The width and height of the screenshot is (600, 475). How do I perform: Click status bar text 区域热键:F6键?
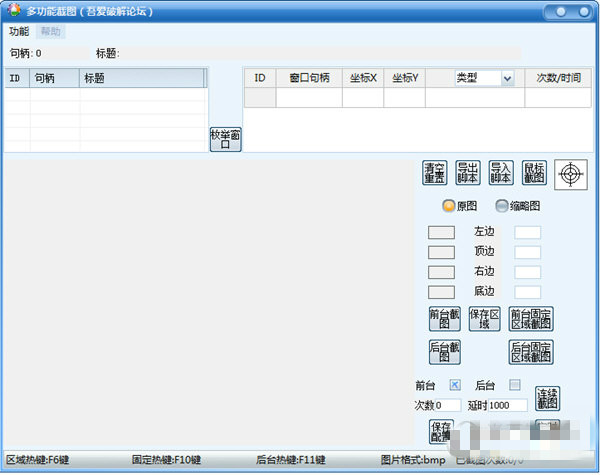coord(38,460)
